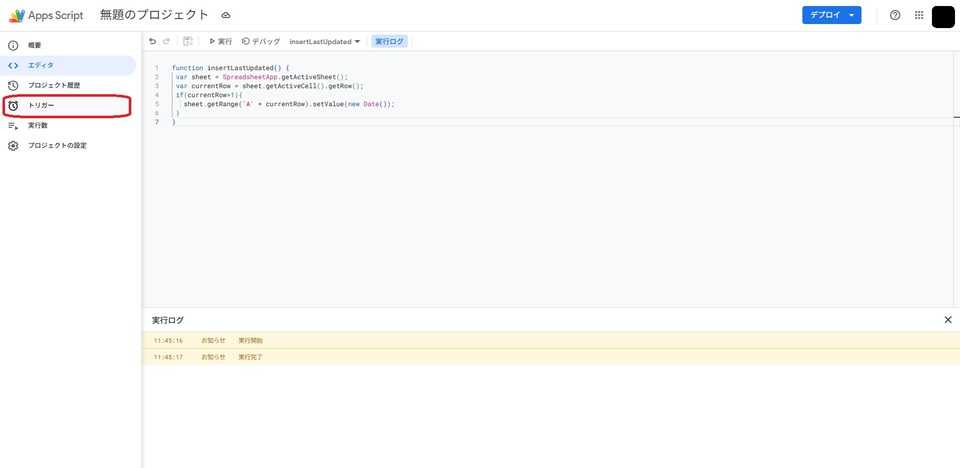This screenshot has width=960, height=468.
Task: Open 実行数 in the left sidebar
Action: point(38,125)
